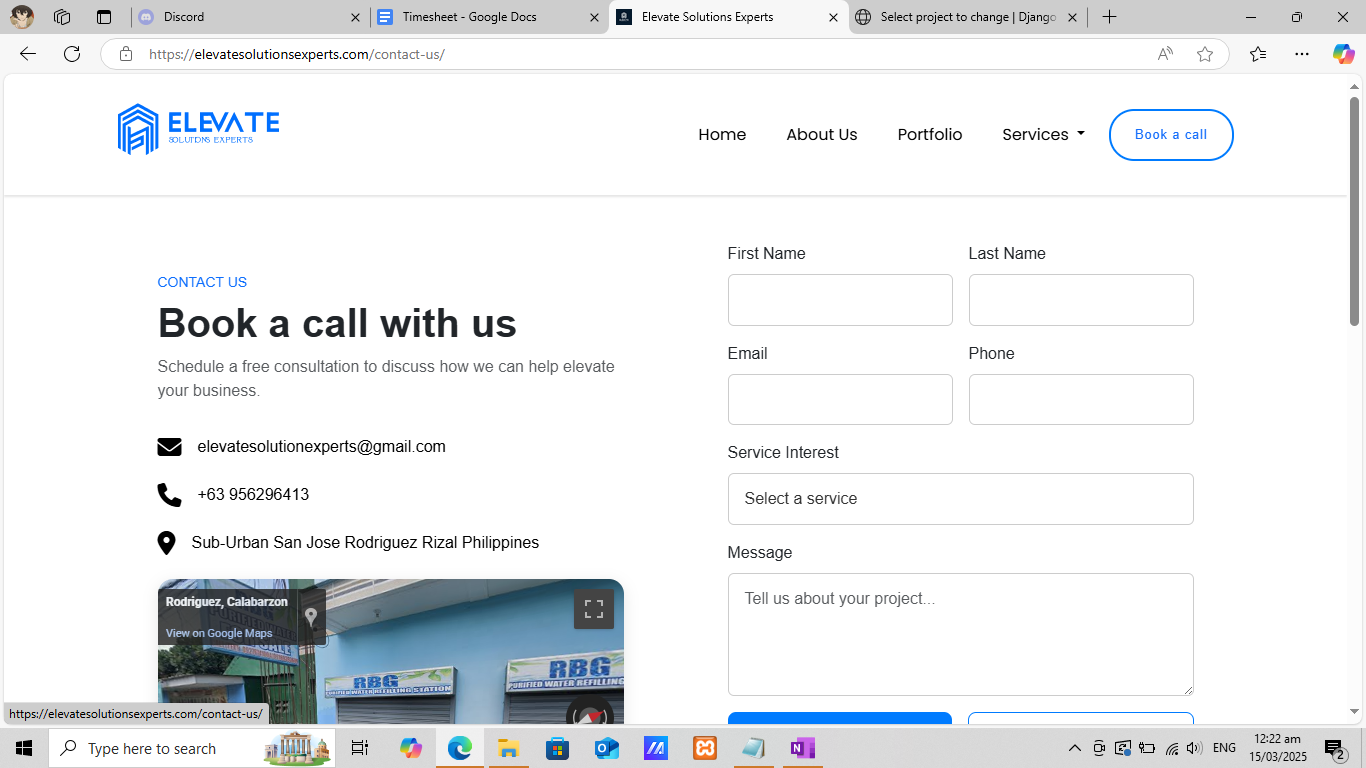The width and height of the screenshot is (1366, 768).
Task: Open a new browser tab with the plus icon
Action: point(1109,17)
